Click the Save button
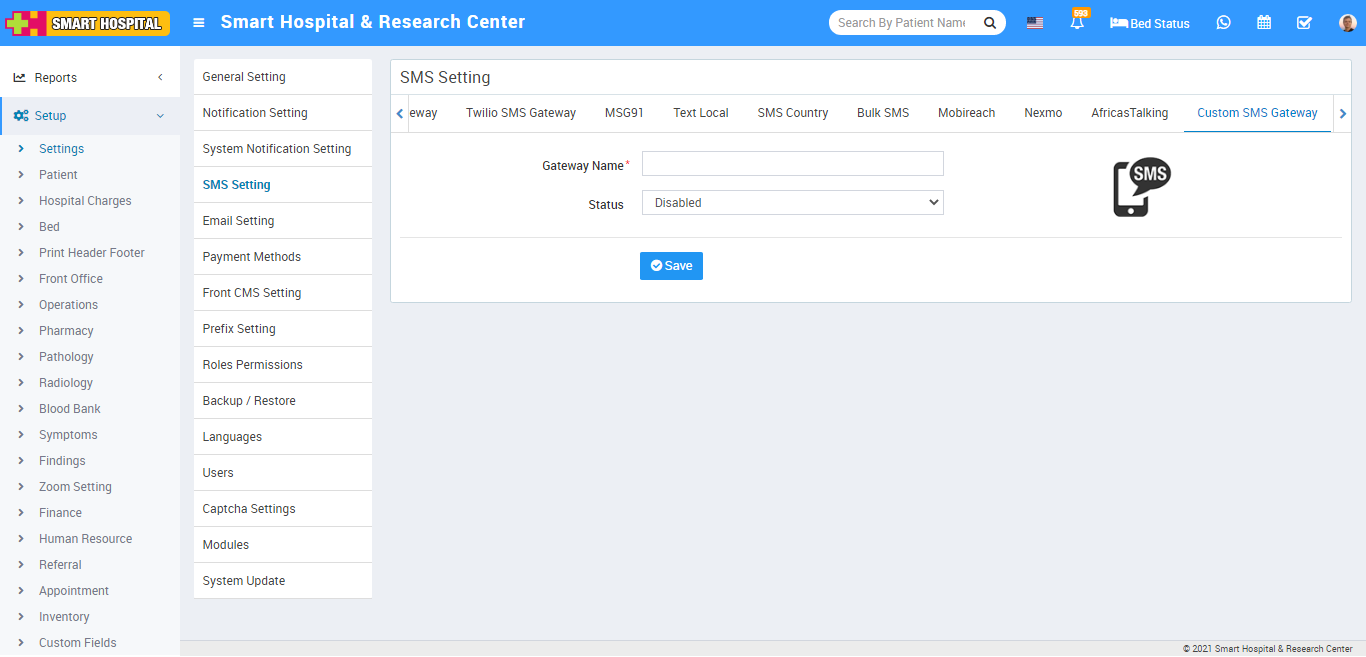The width and height of the screenshot is (1366, 657). (671, 266)
